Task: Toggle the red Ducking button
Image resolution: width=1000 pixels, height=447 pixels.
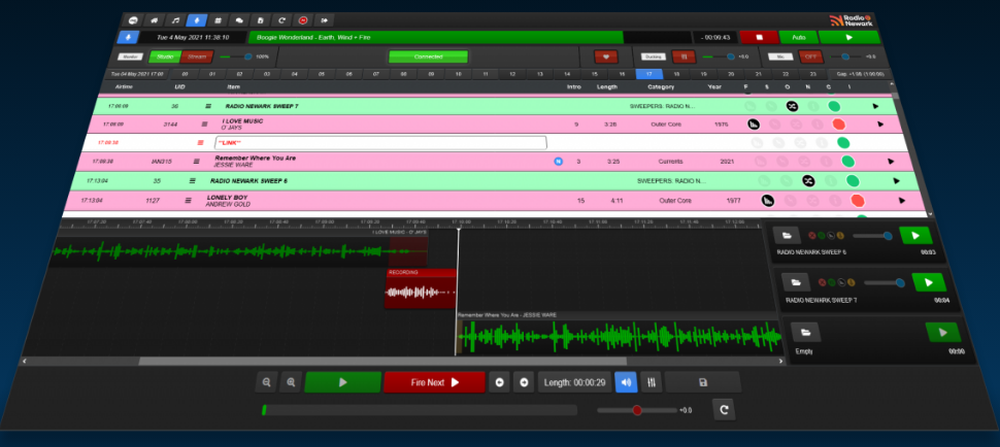Action: 684,57
